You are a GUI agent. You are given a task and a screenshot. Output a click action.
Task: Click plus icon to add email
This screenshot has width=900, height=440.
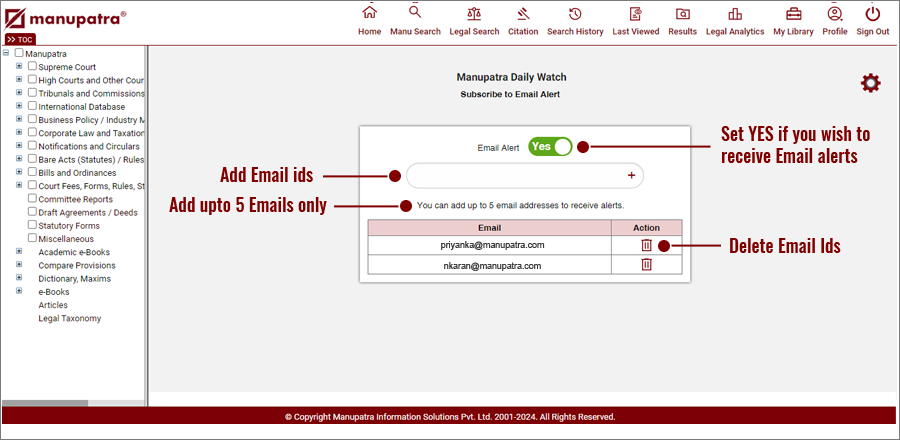631,176
